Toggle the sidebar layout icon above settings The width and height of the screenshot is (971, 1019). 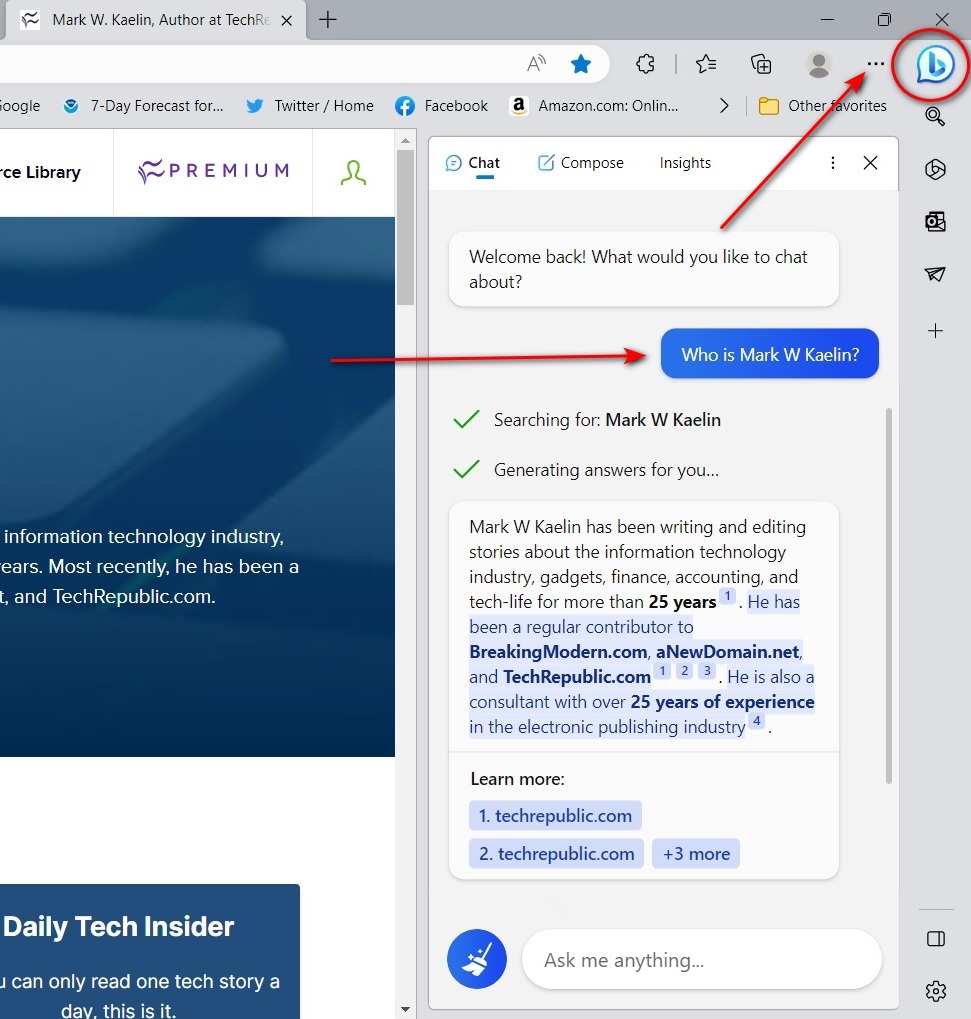[x=935, y=938]
